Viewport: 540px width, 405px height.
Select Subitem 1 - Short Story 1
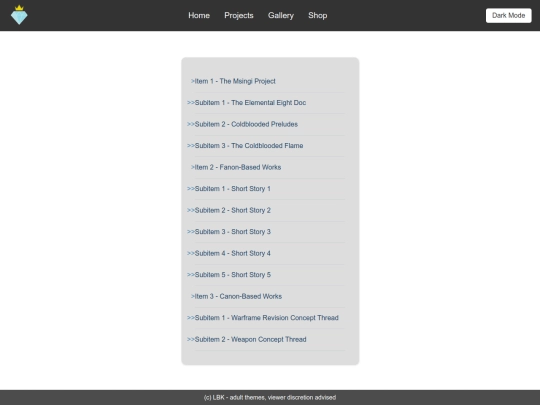232,189
